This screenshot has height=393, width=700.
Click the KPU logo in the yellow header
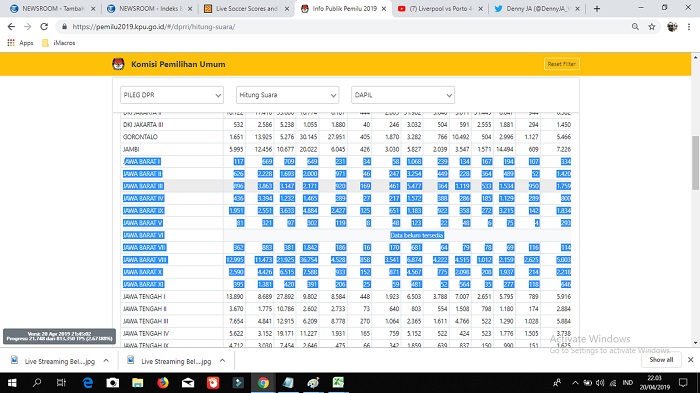118,64
